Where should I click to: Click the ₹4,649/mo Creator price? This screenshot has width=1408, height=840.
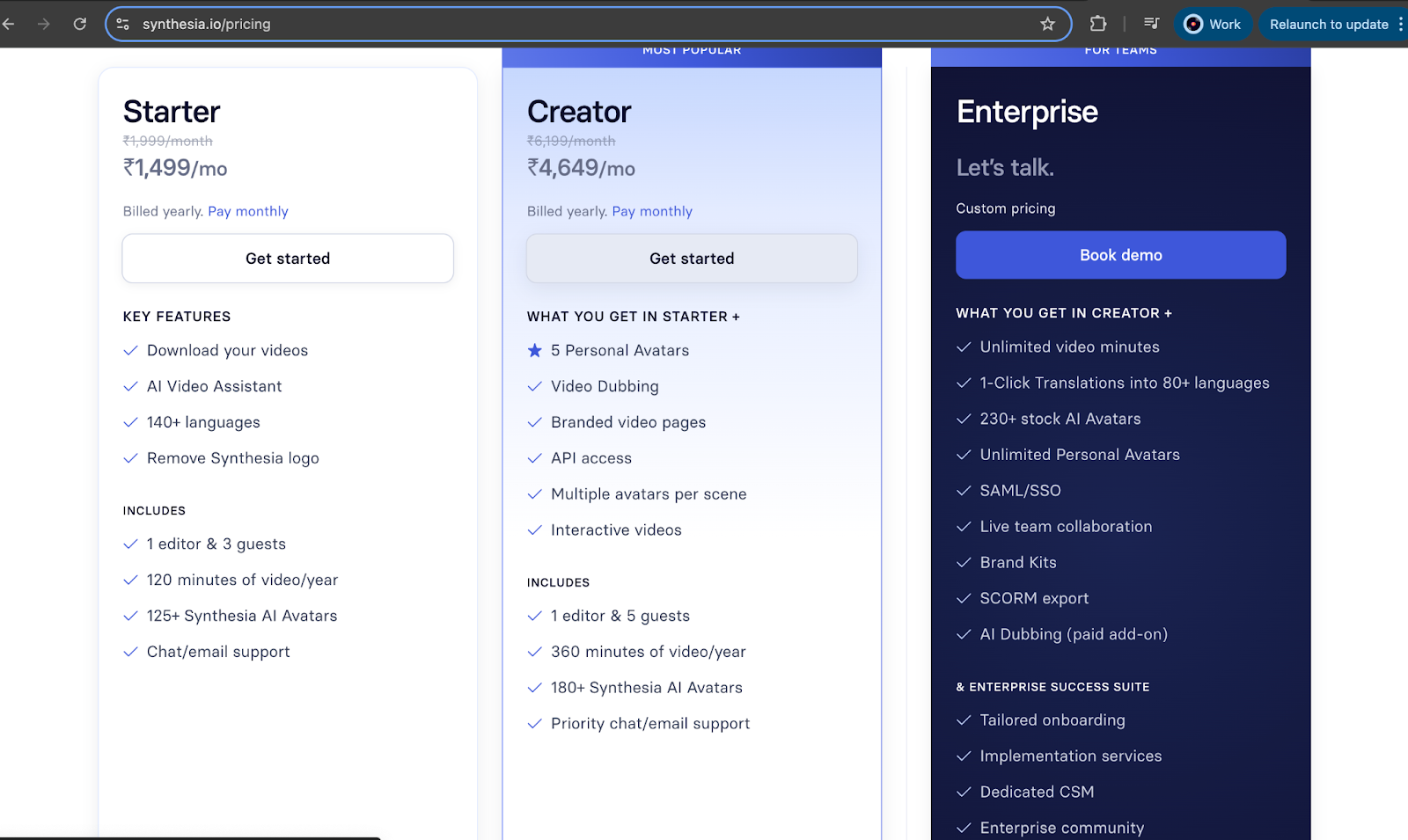[581, 168]
